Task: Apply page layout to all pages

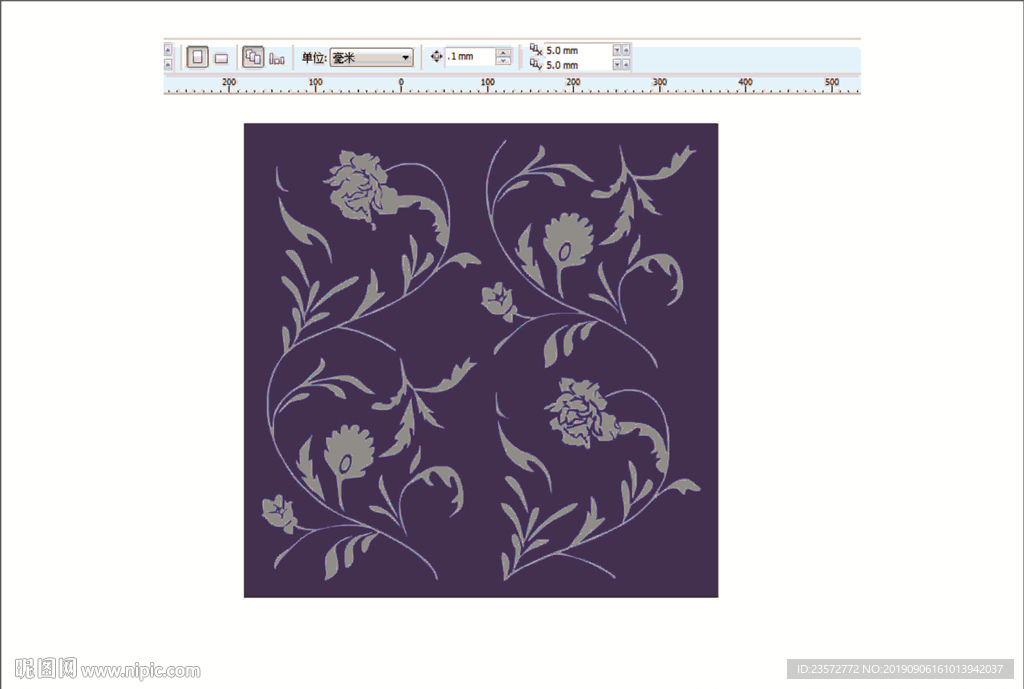Action: (x=253, y=58)
